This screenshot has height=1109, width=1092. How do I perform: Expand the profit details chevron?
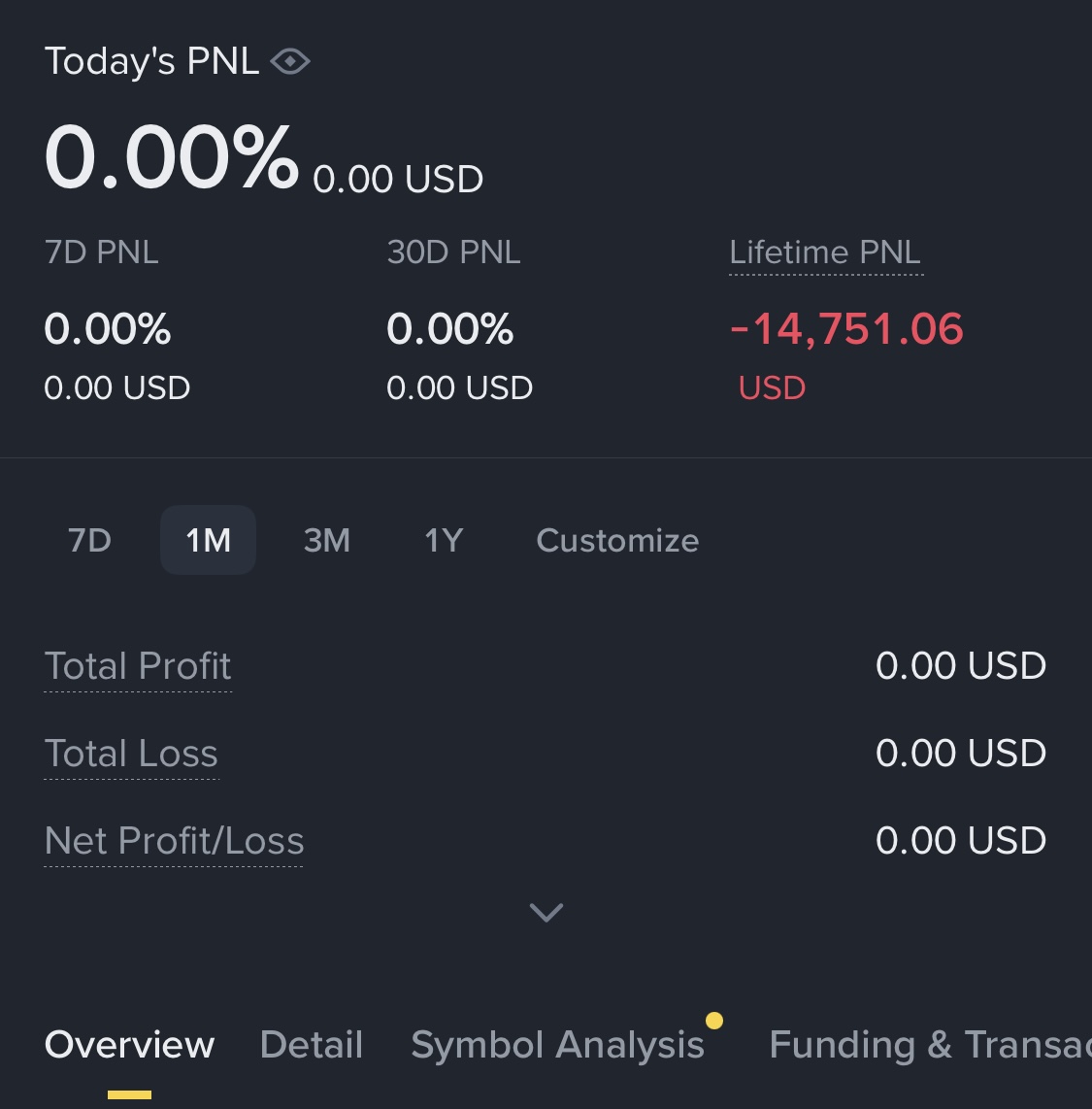pos(546,912)
